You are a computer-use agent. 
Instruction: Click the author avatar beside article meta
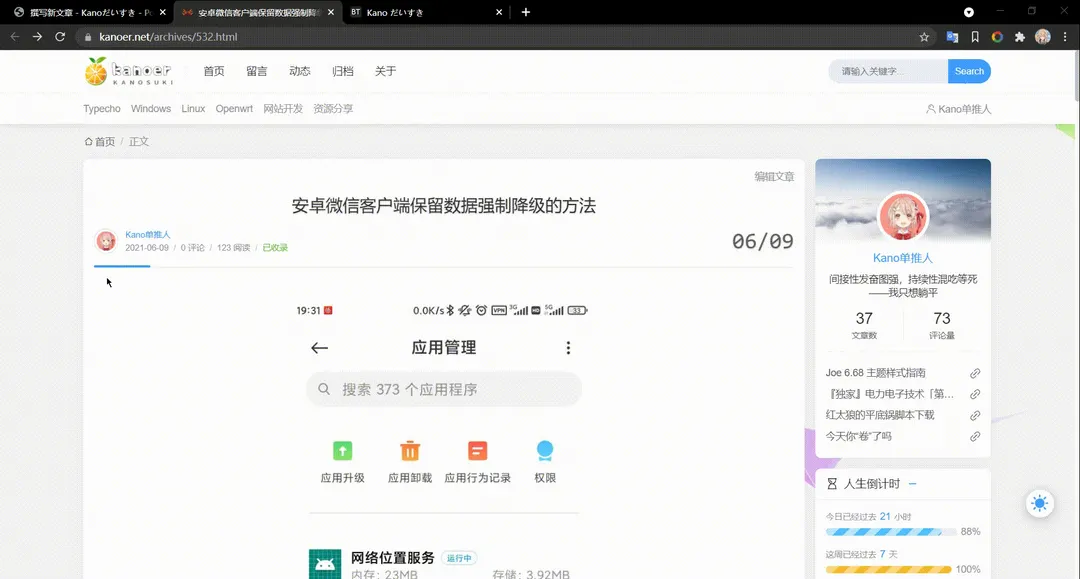pyautogui.click(x=105, y=241)
